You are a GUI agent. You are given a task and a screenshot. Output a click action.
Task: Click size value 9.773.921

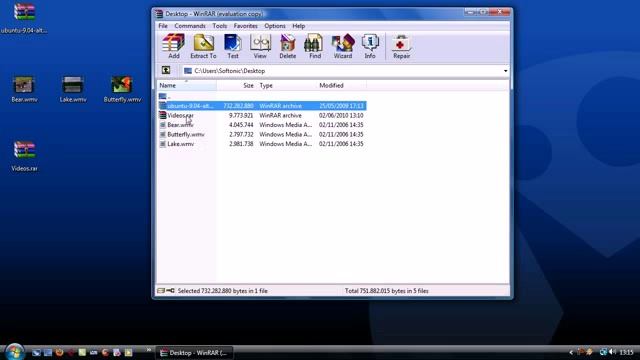click(x=241, y=115)
